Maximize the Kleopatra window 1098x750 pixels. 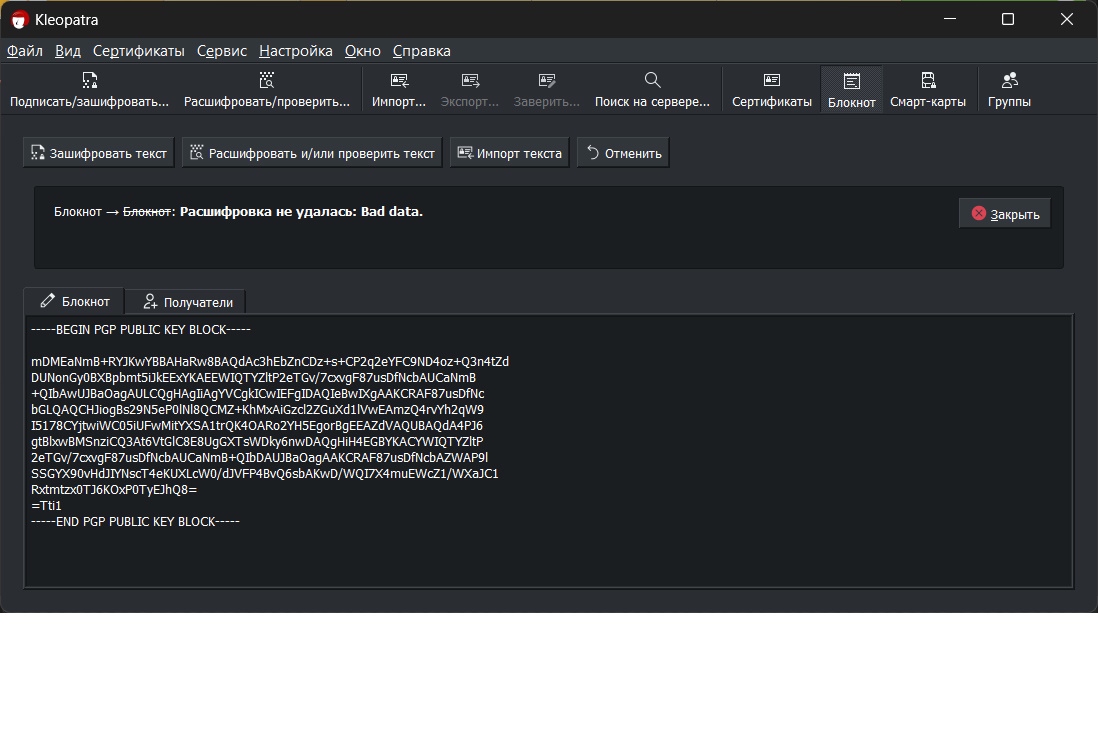[1008, 19]
